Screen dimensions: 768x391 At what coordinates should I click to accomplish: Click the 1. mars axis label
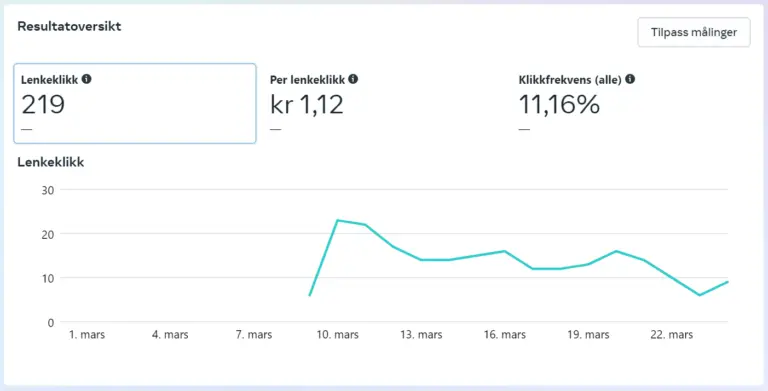click(87, 335)
